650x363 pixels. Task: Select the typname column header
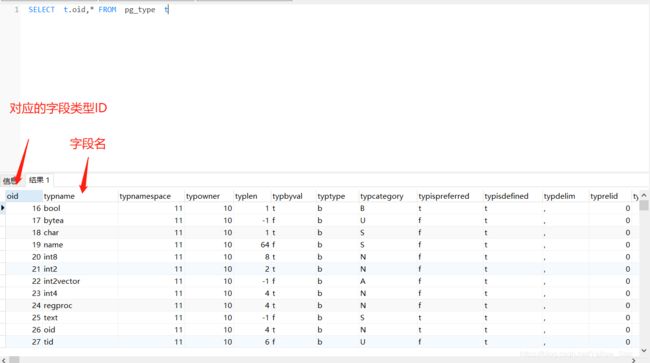tap(80, 196)
